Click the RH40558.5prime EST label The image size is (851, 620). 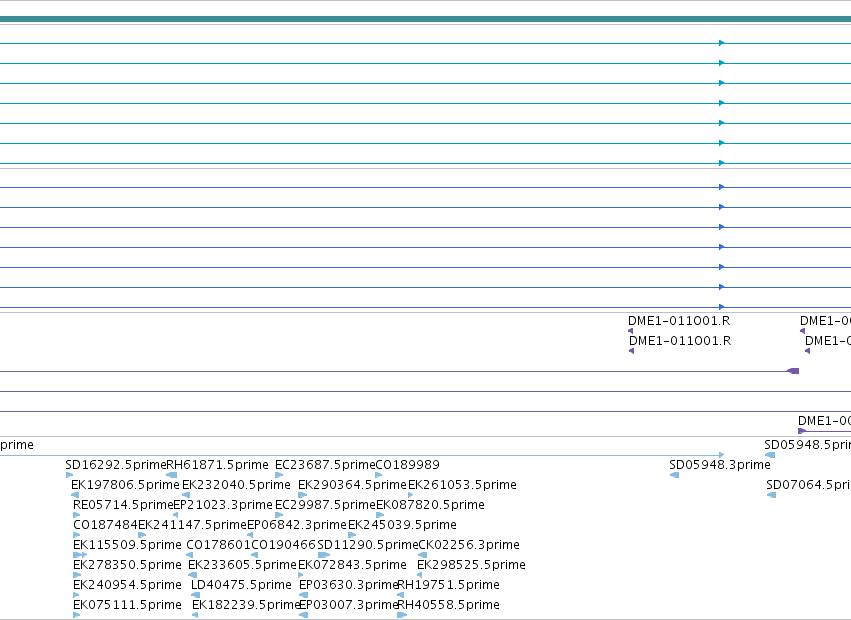[x=449, y=605]
